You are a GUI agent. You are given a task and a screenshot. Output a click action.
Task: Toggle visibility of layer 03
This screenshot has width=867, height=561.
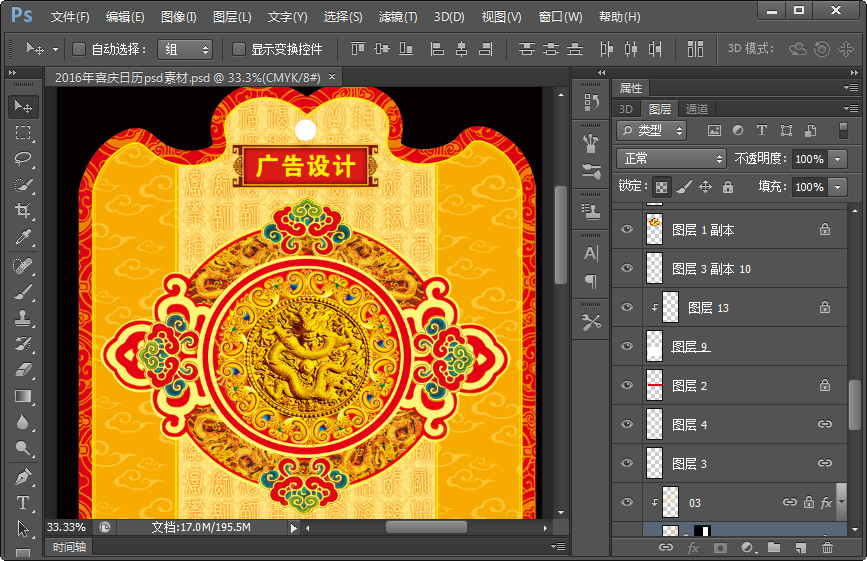[626, 502]
